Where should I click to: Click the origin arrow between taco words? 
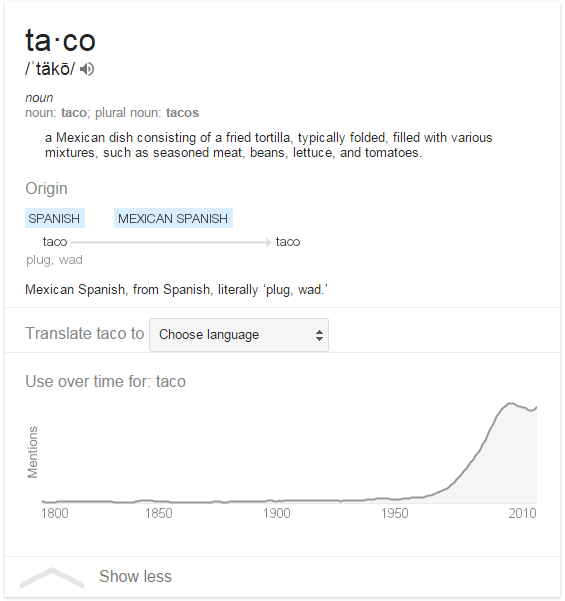171,242
